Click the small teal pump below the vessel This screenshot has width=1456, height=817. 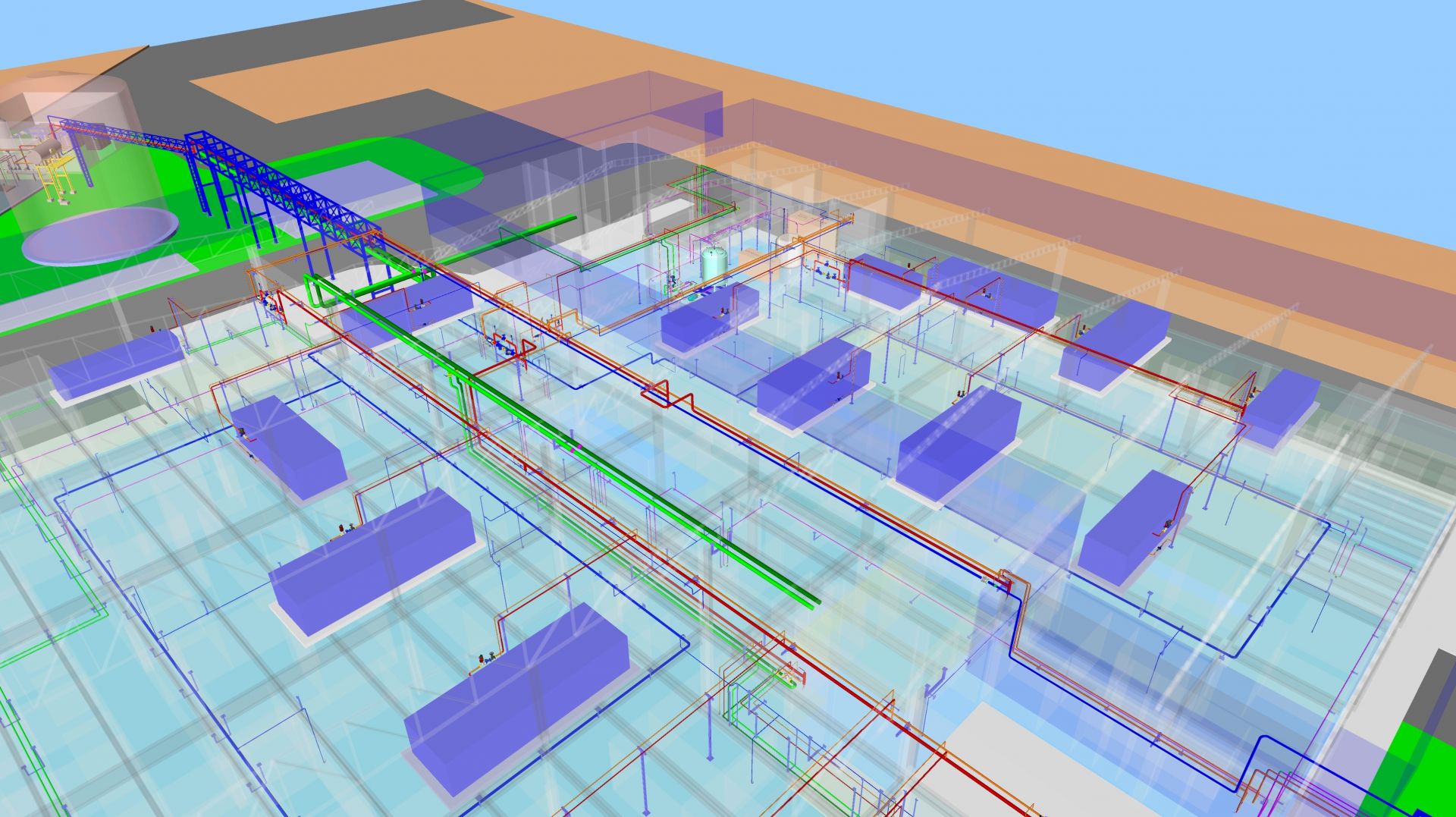(x=692, y=299)
